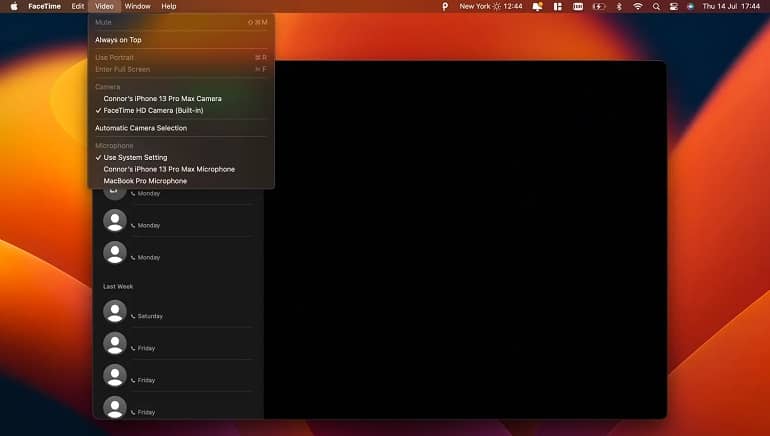This screenshot has width=770, height=436.
Task: Select FaceTime HD Camera (Built-in)
Action: pos(181,110)
